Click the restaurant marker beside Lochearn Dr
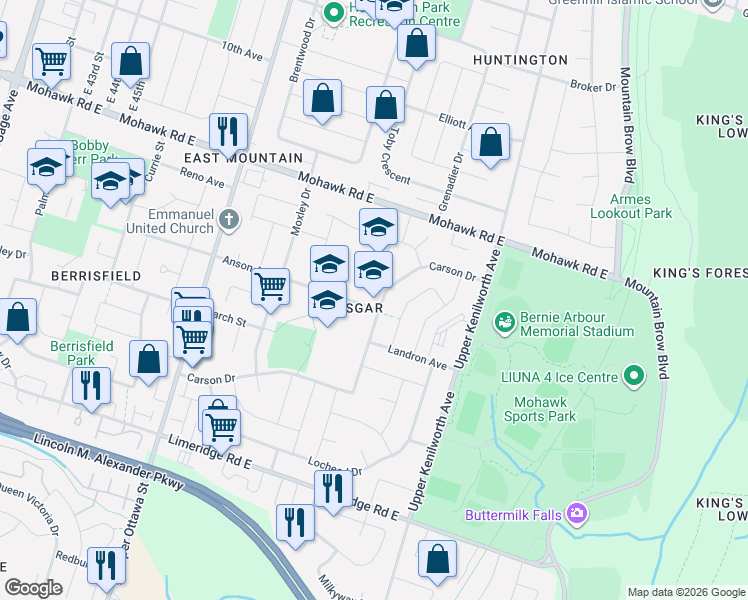The height and width of the screenshot is (600, 748). pos(333,491)
